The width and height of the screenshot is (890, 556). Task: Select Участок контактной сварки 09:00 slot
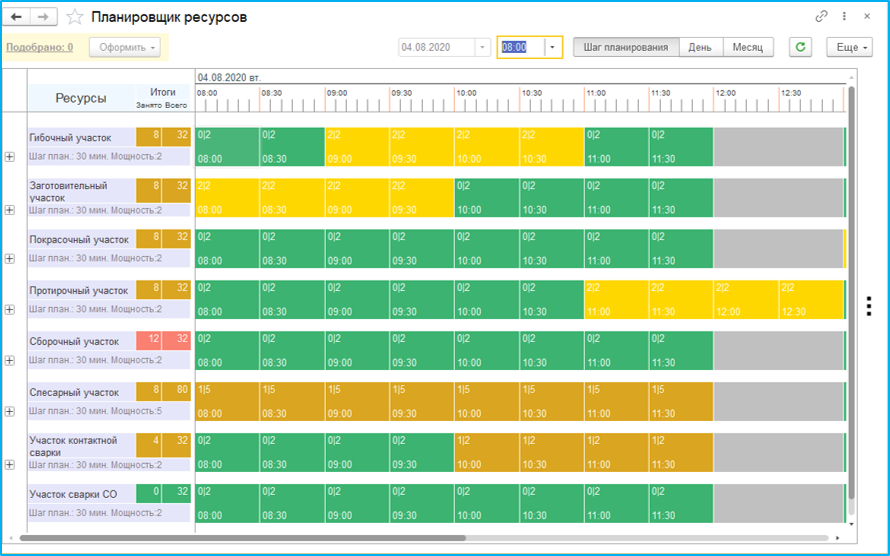pyautogui.click(x=357, y=453)
